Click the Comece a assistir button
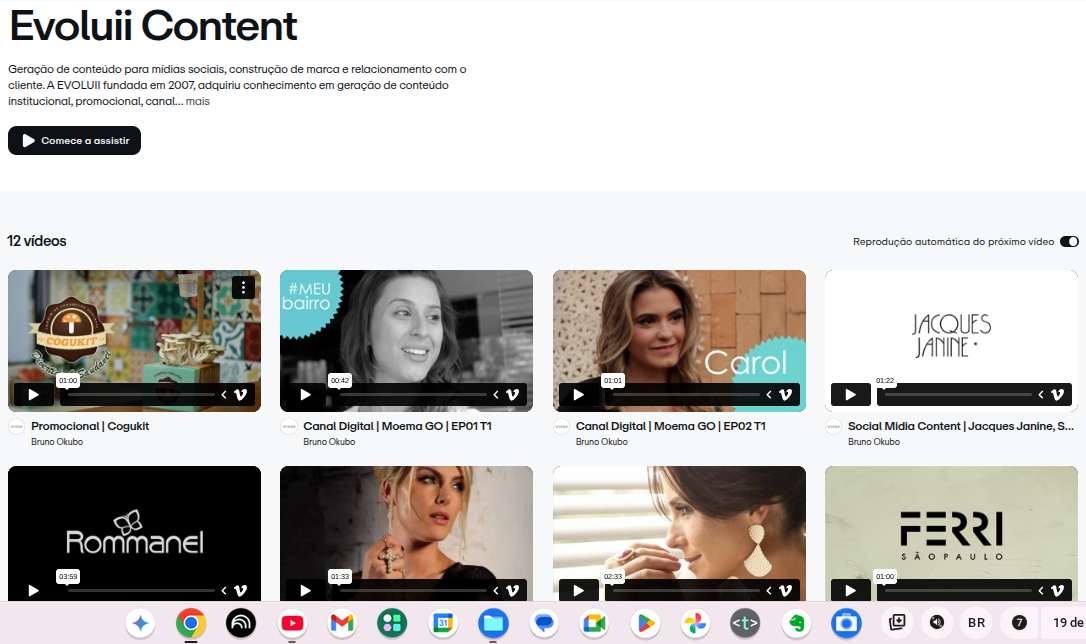Viewport: 1086px width, 644px height. 74,141
